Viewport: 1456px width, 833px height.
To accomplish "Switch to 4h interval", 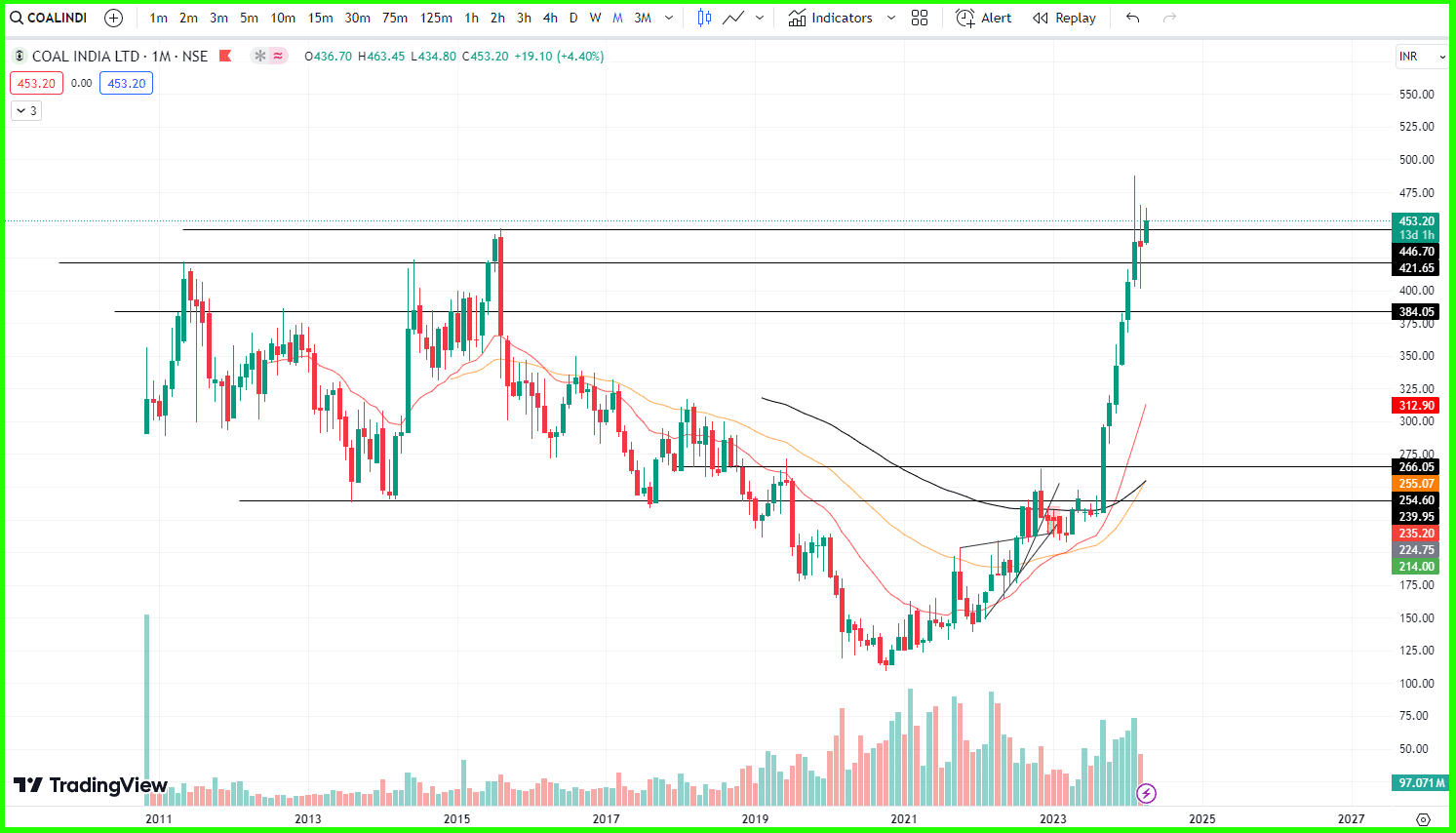I will coord(550,18).
